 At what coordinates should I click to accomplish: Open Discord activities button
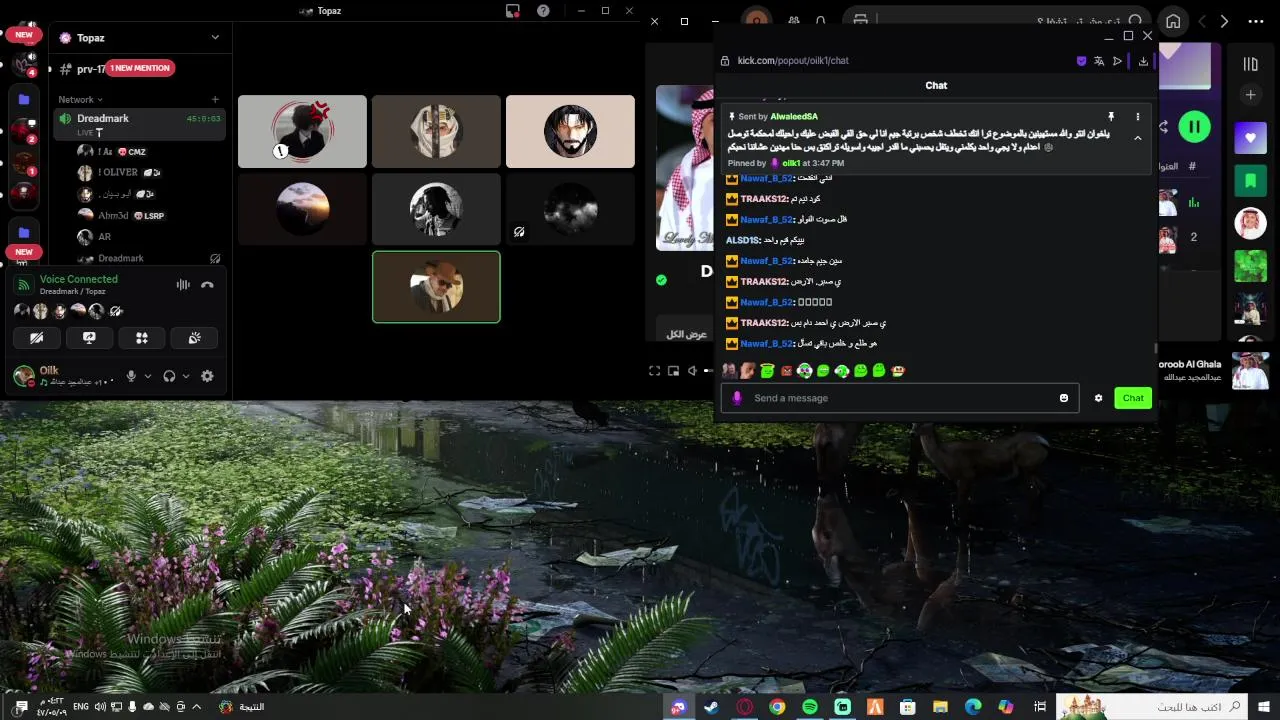[x=142, y=338]
